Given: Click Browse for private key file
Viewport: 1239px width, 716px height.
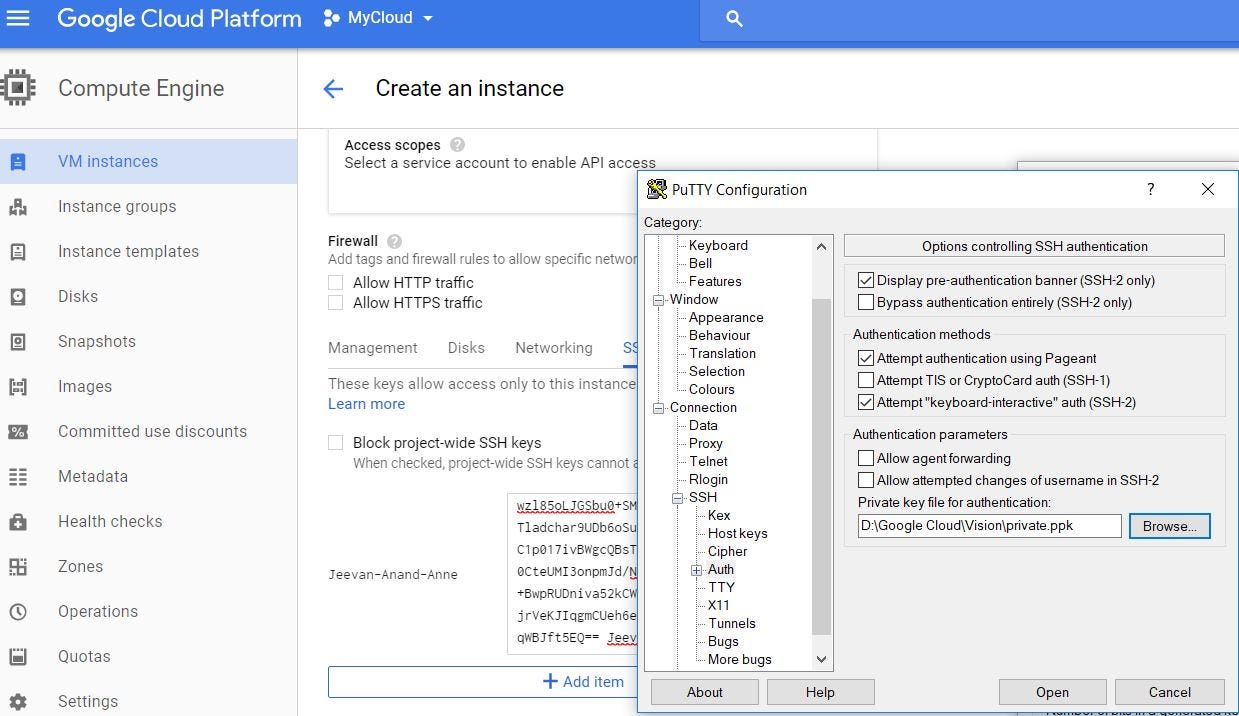Looking at the screenshot, I should pos(1170,526).
